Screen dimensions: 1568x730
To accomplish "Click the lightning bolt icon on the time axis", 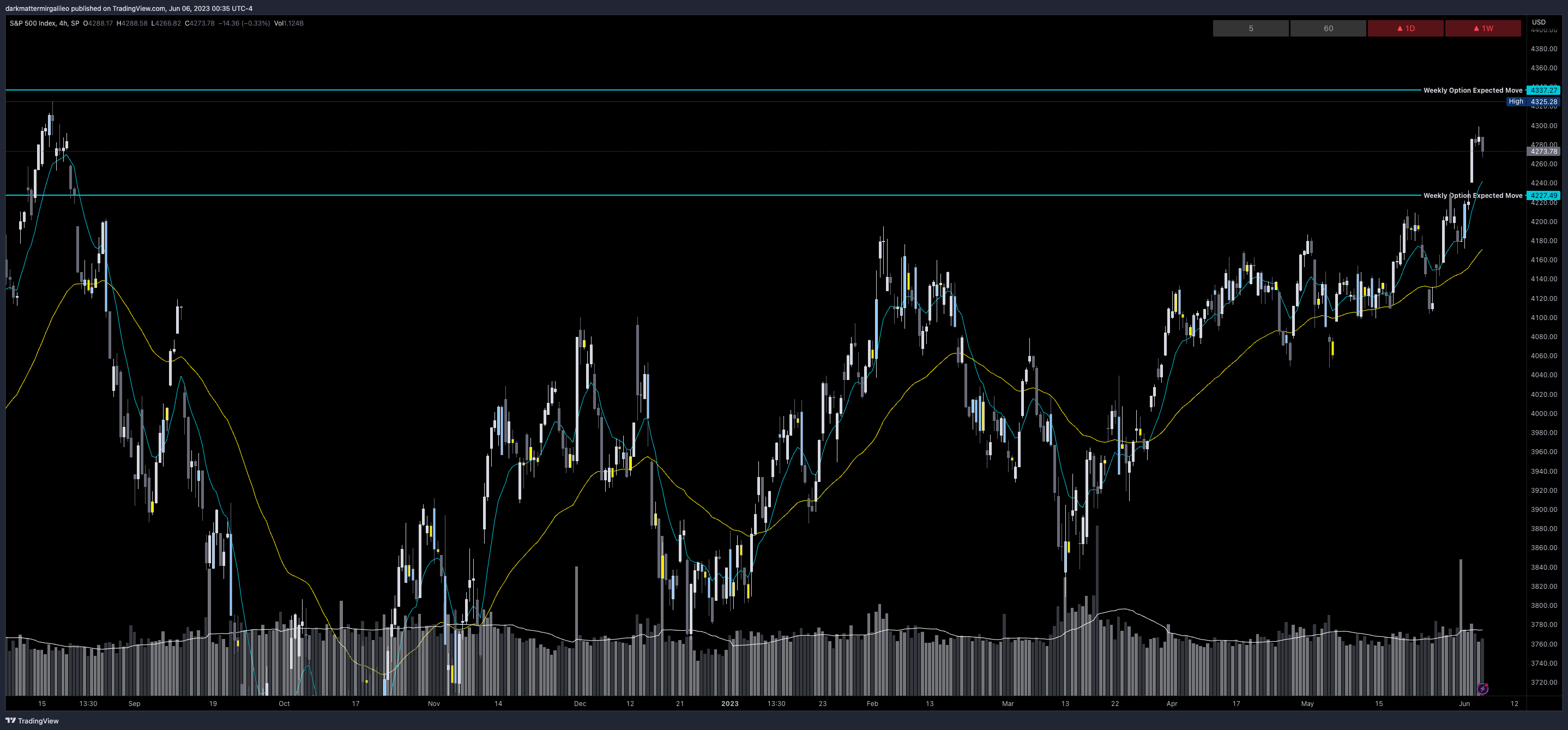I will 1483,689.
